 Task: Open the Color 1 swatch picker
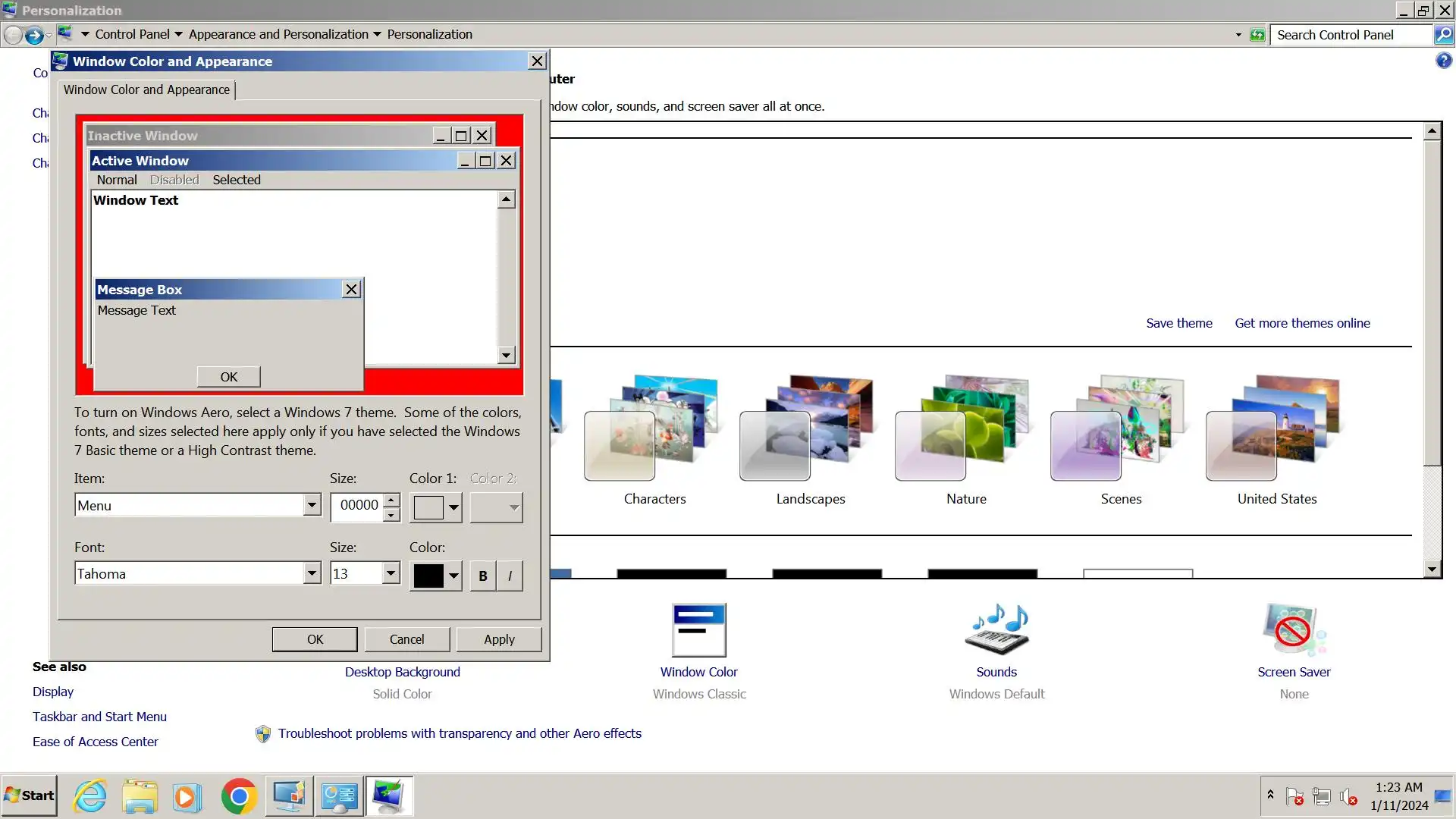pyautogui.click(x=436, y=507)
